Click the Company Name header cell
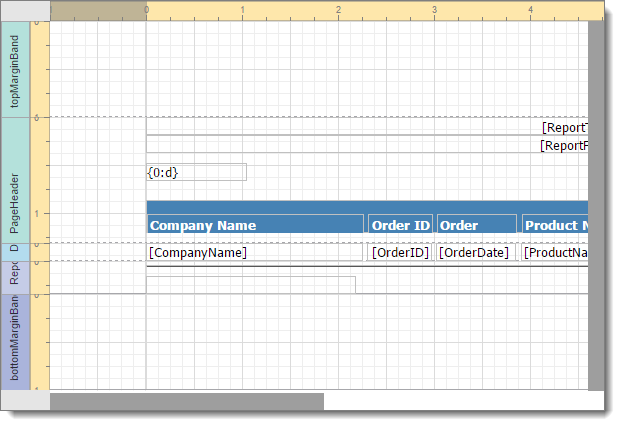The width and height of the screenshot is (620, 426). tap(255, 225)
